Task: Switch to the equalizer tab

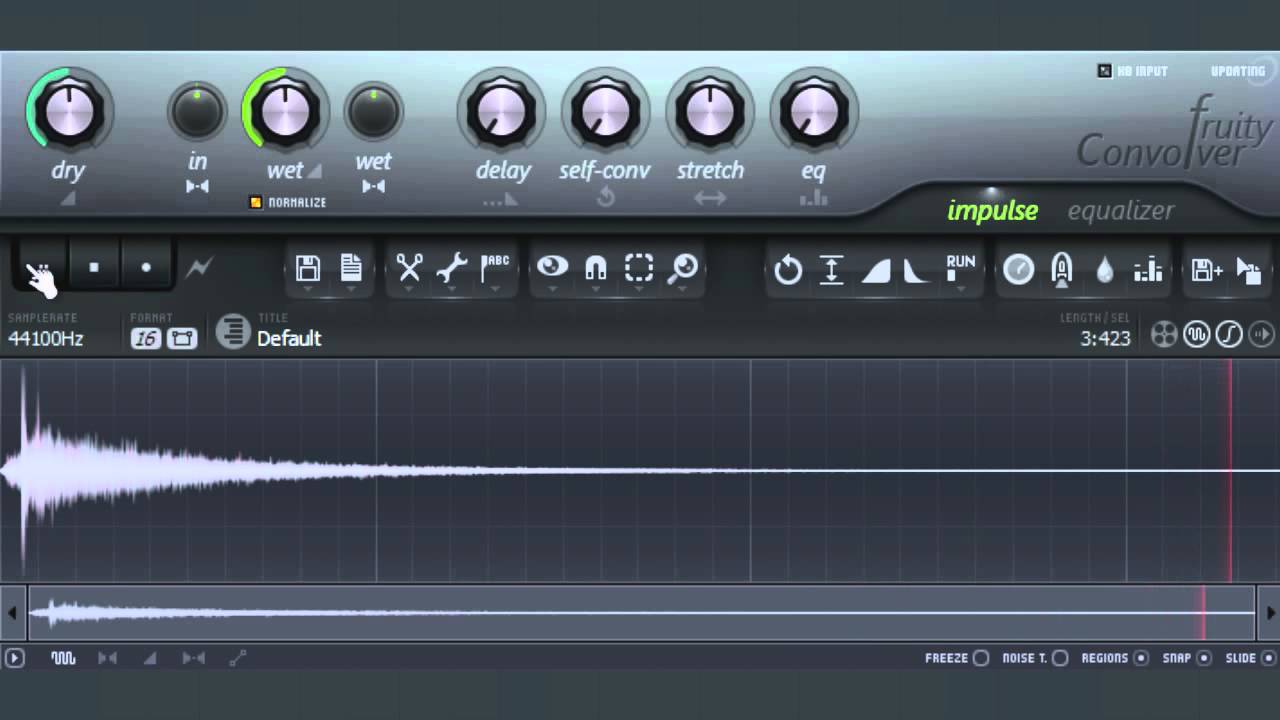Action: (1121, 211)
